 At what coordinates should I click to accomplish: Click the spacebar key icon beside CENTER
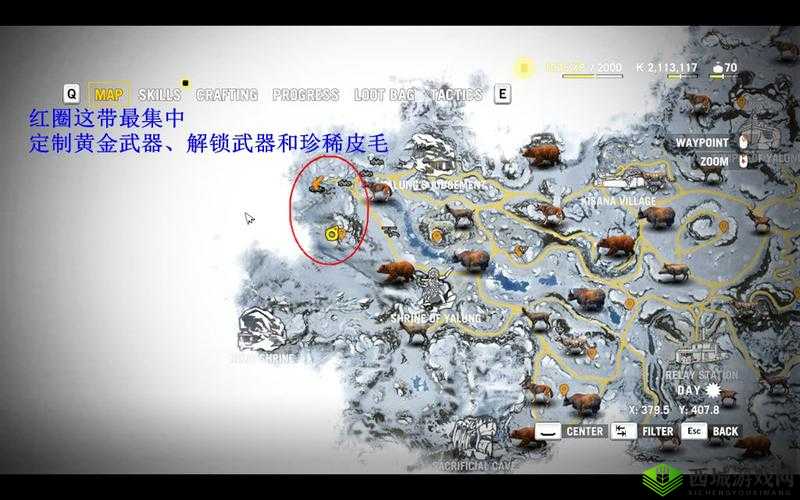(x=548, y=431)
